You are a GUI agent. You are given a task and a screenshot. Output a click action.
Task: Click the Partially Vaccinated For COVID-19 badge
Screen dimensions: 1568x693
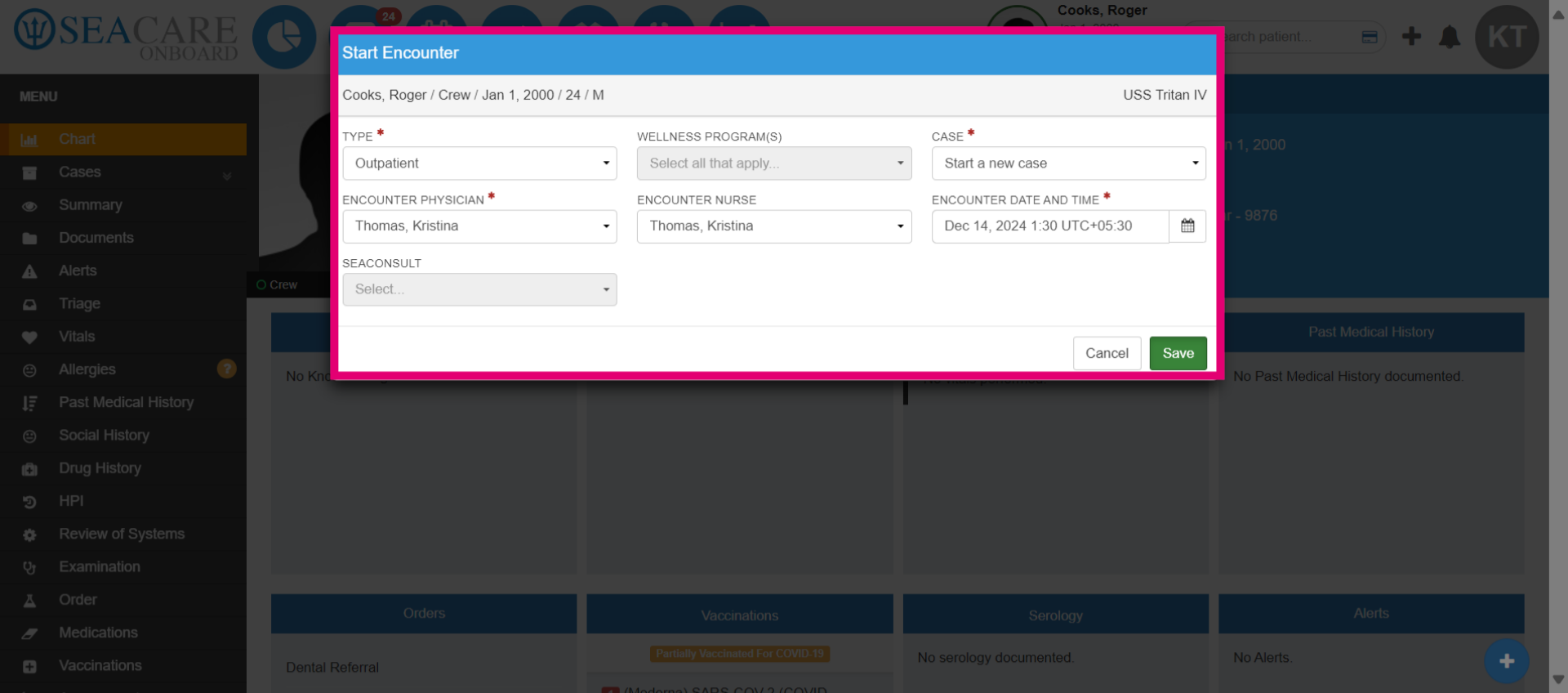click(x=740, y=654)
